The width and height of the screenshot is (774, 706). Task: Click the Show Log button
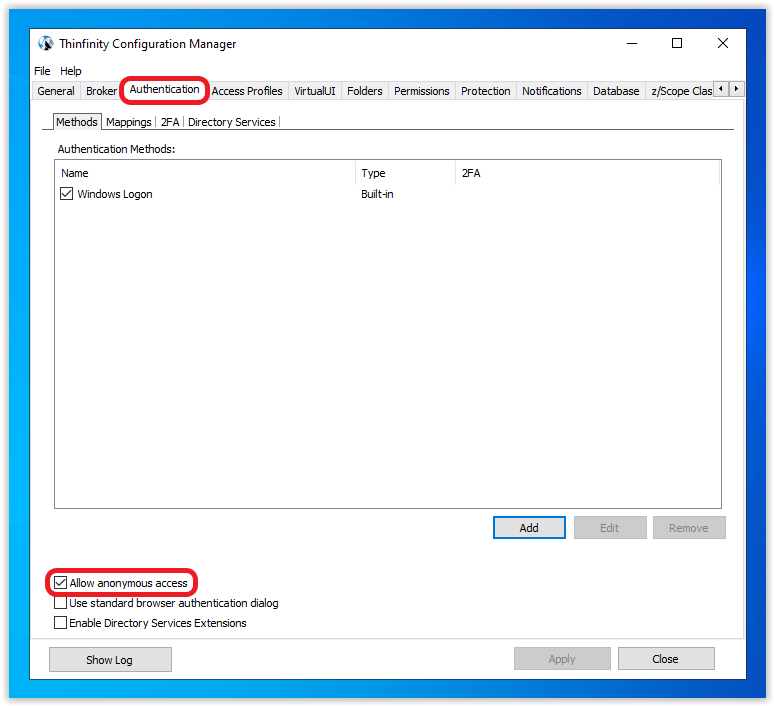(110, 660)
